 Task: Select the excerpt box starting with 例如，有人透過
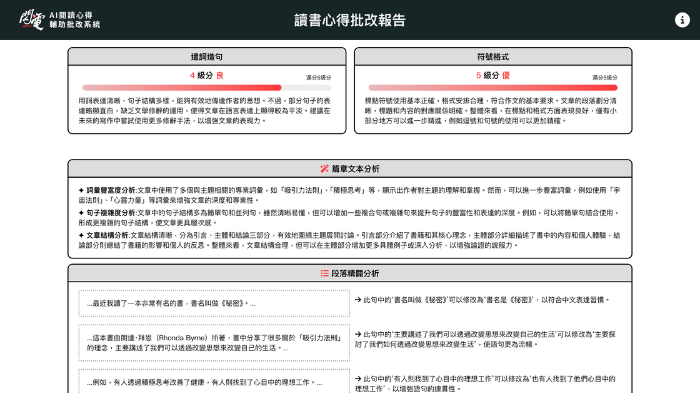coord(214,382)
